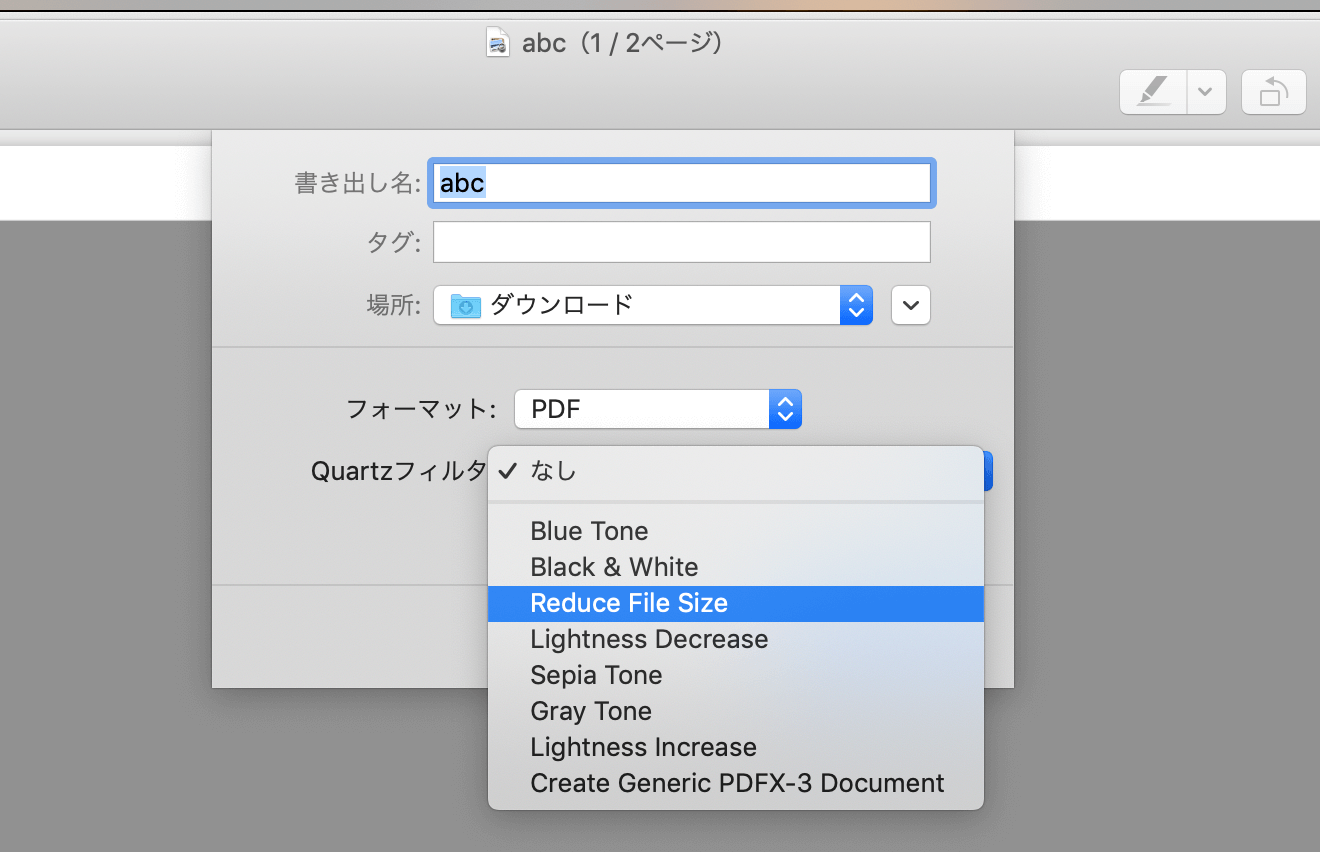Click the window title abc（1 / 2ページ）

(621, 43)
